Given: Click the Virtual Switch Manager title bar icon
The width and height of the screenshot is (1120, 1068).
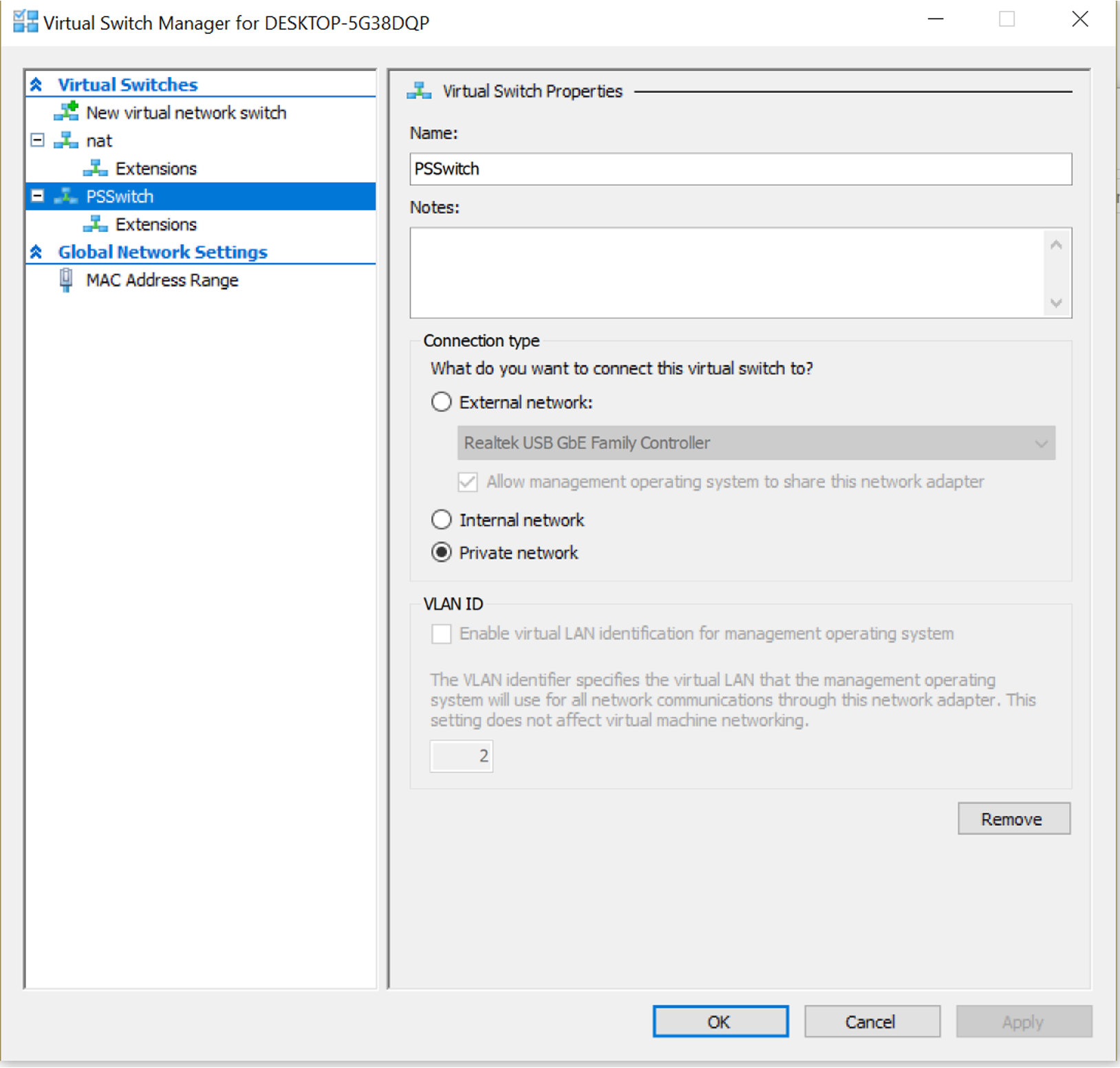Looking at the screenshot, I should [28, 21].
